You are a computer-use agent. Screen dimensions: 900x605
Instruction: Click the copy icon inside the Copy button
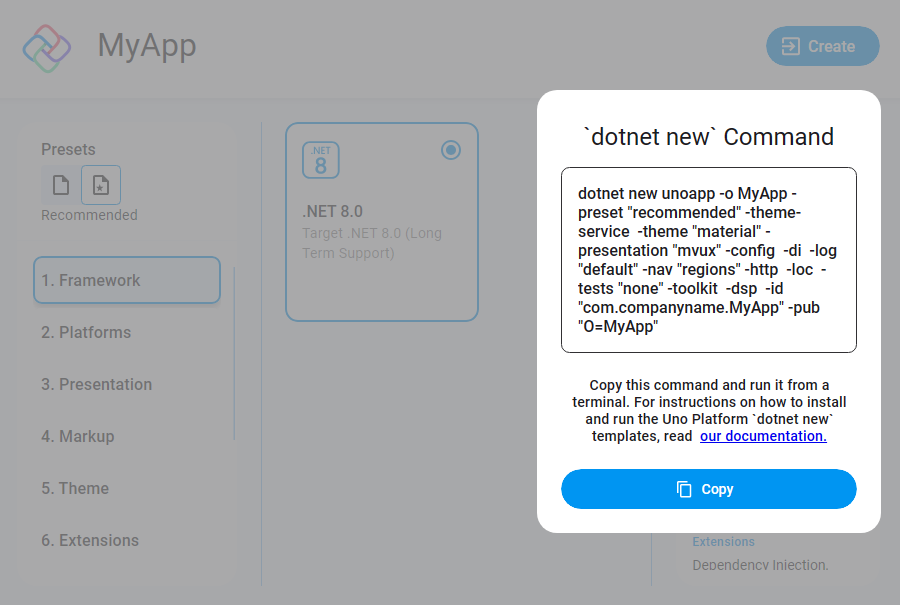coord(683,489)
